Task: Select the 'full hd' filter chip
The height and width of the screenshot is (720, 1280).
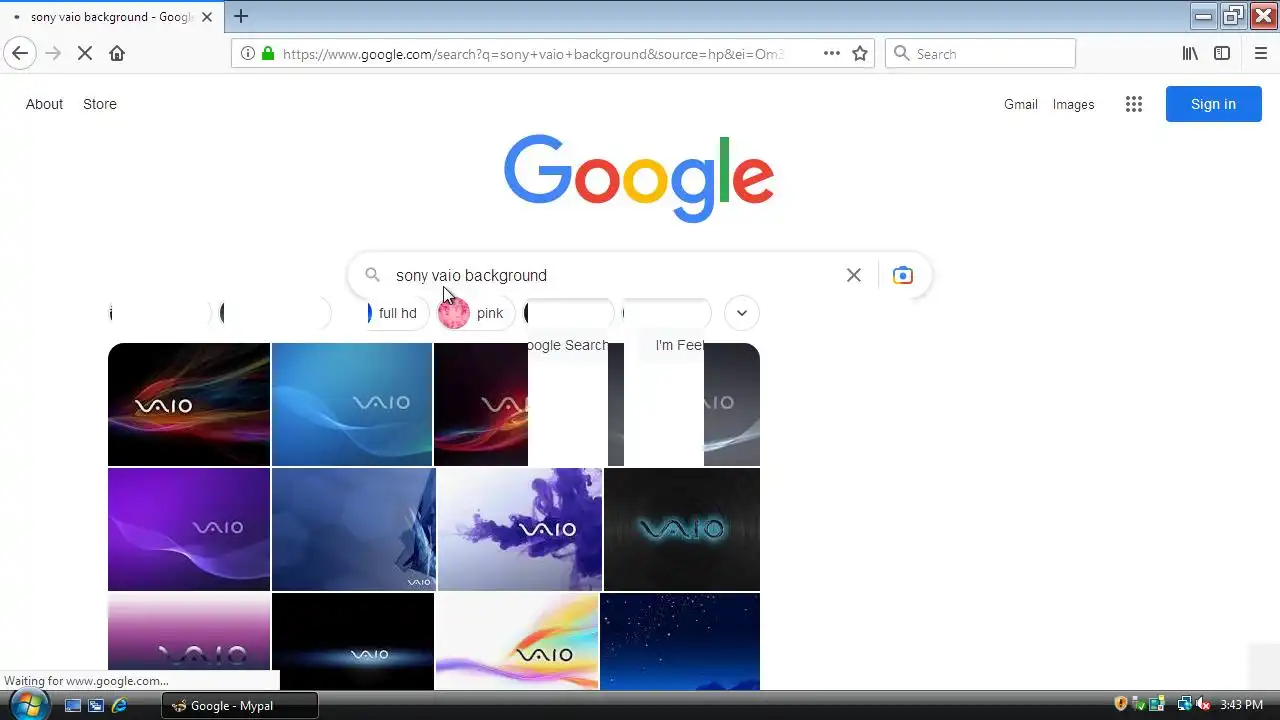Action: point(397,313)
